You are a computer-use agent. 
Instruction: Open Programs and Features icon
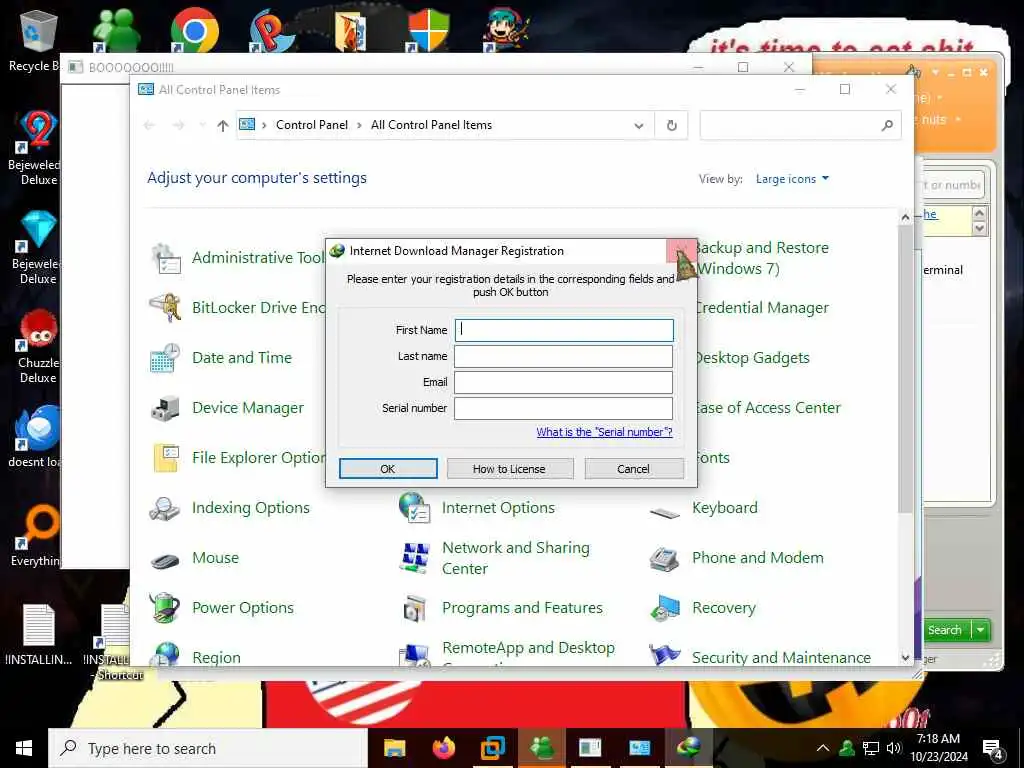click(415, 608)
